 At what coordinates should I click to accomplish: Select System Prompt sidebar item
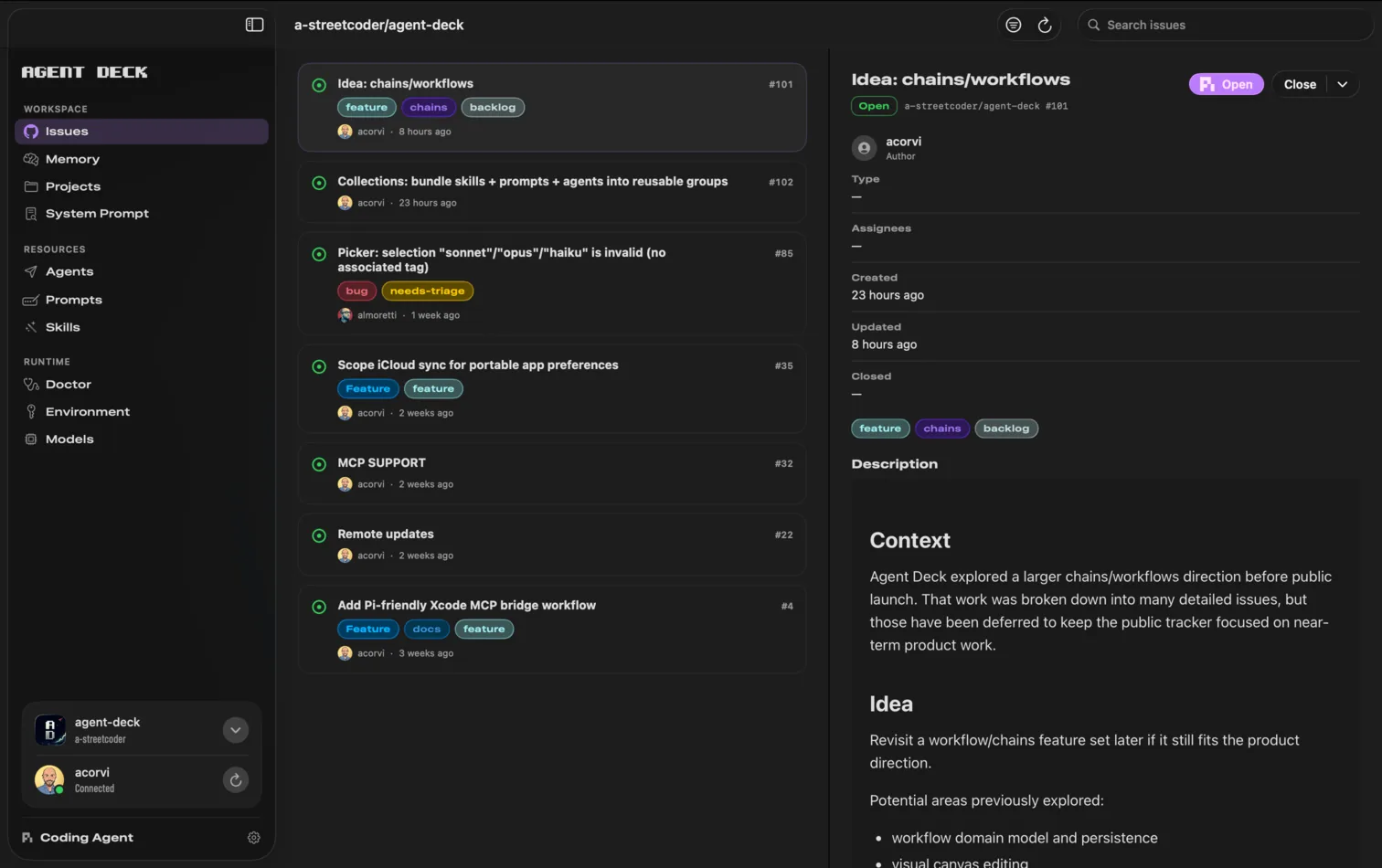(97, 214)
